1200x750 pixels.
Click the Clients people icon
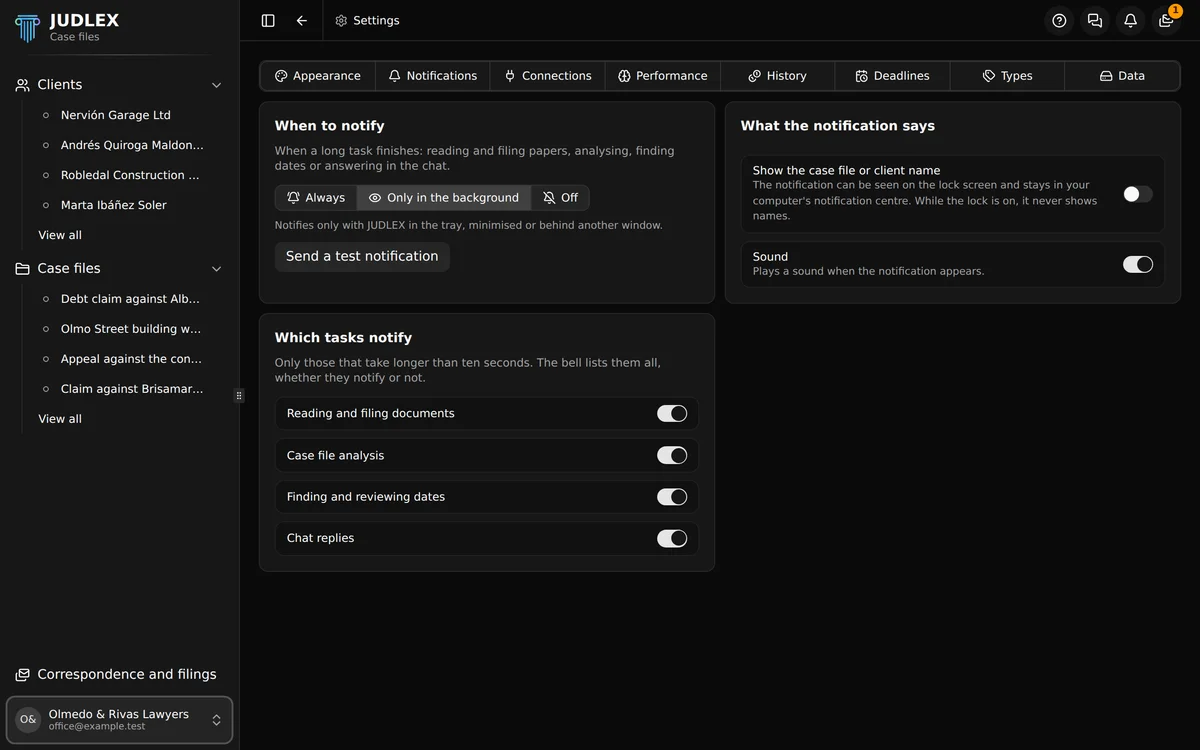point(22,85)
